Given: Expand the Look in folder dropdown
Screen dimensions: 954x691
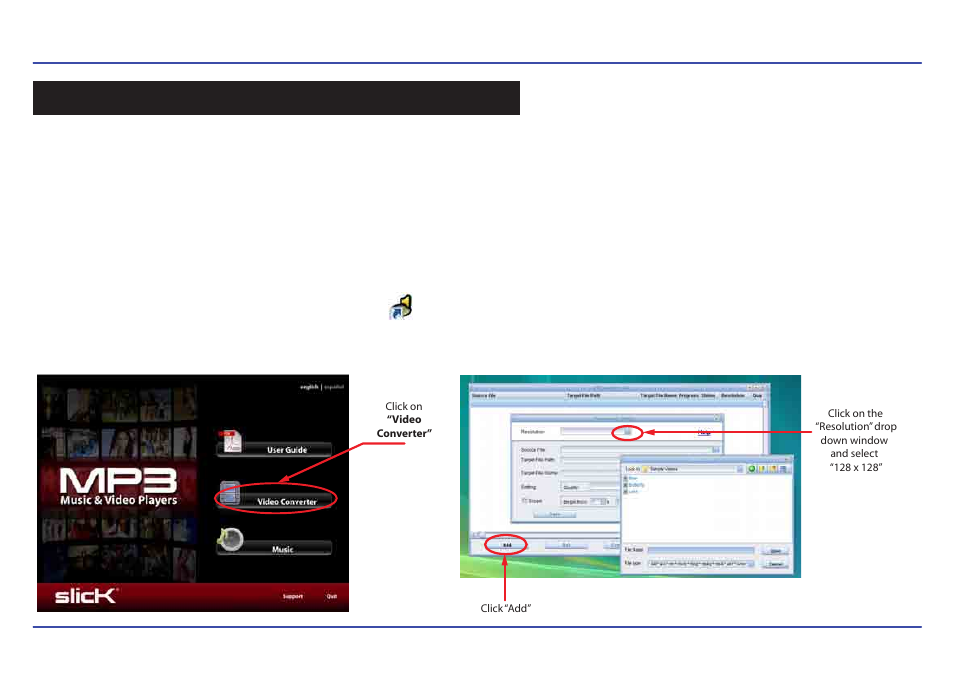Looking at the screenshot, I should click(x=740, y=469).
